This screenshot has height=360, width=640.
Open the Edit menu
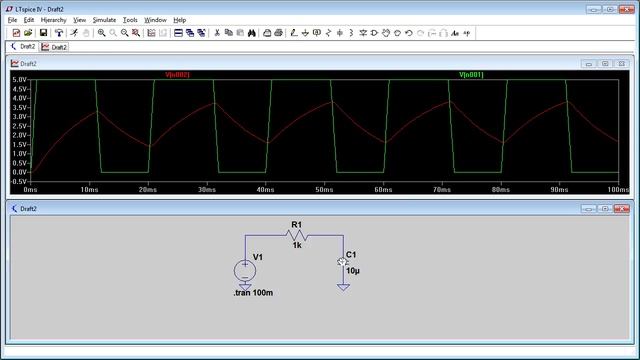pos(29,20)
